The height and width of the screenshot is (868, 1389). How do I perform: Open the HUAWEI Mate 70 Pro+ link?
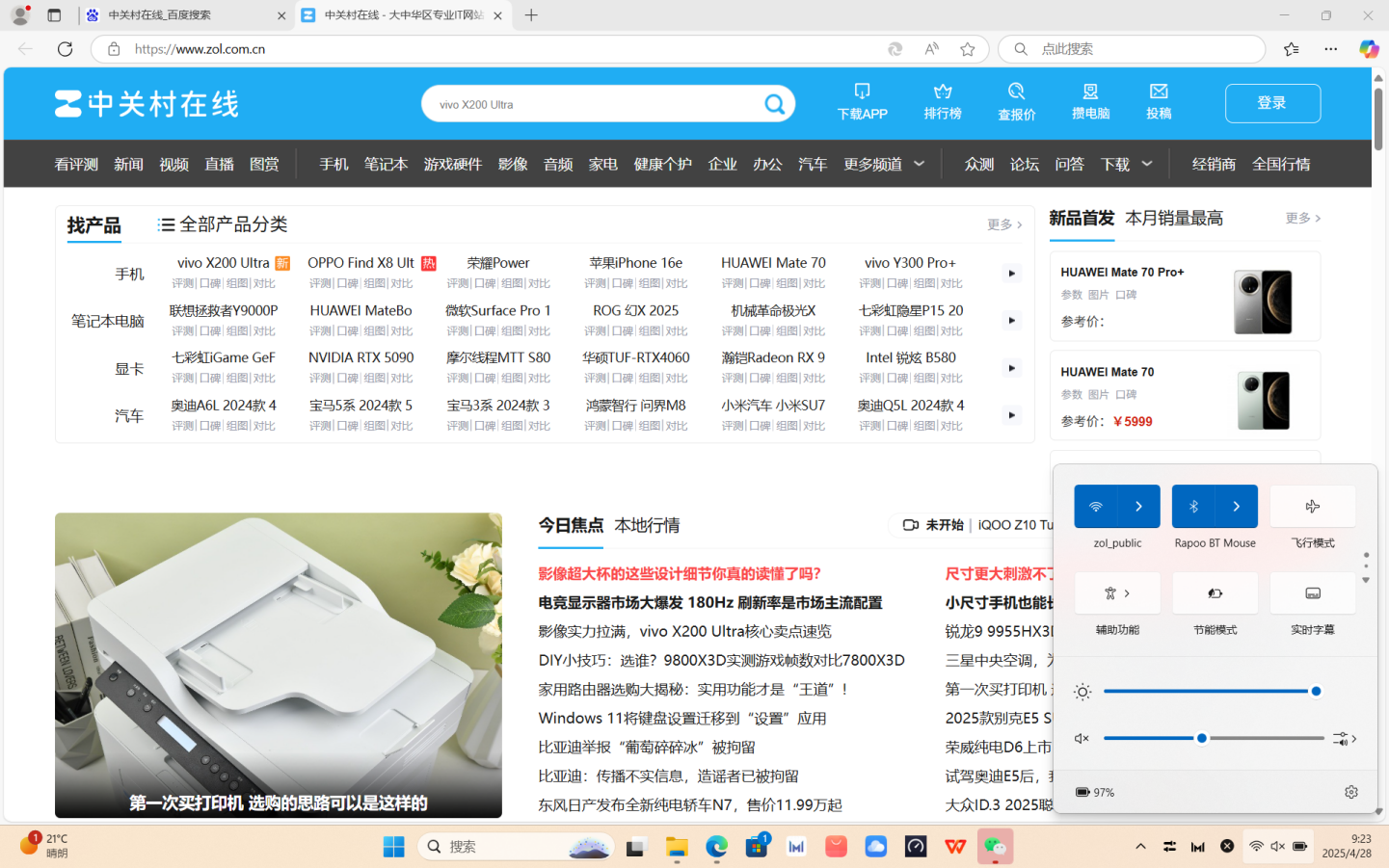(1122, 272)
